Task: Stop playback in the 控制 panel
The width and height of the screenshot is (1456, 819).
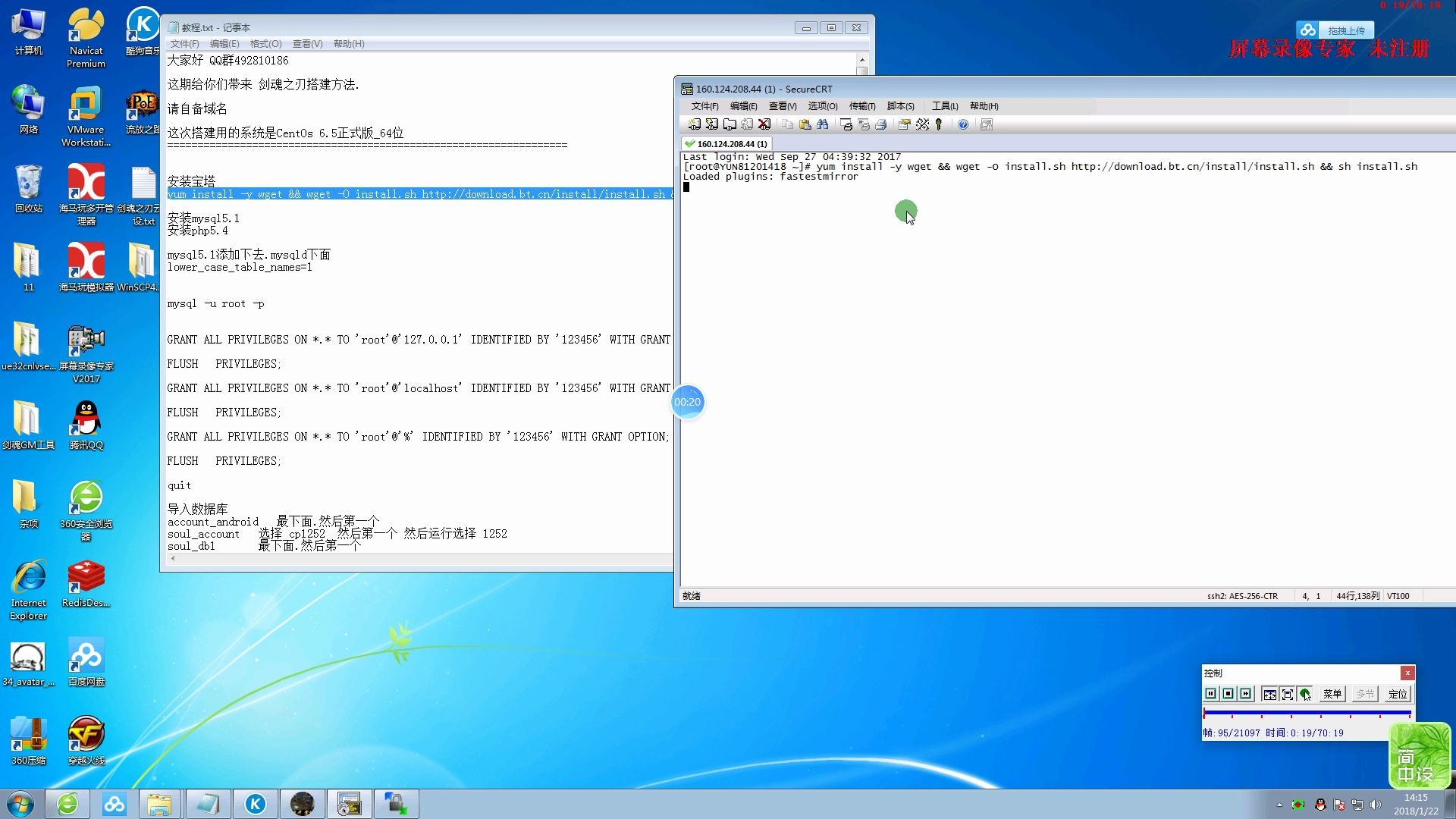Action: [x=1228, y=694]
